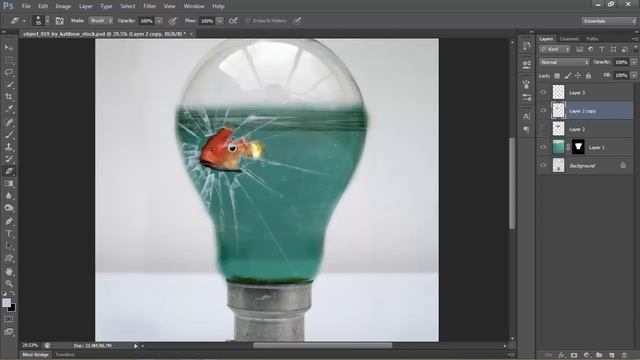The image size is (640, 360).
Task: Select the Healing Brush tool
Action: [x=9, y=122]
